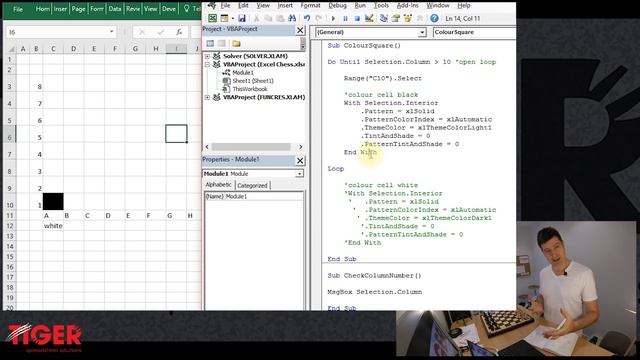Click the Copy icon in VBA toolbar
Image resolution: width=640 pixels, height=360 pixels.
coord(268,18)
